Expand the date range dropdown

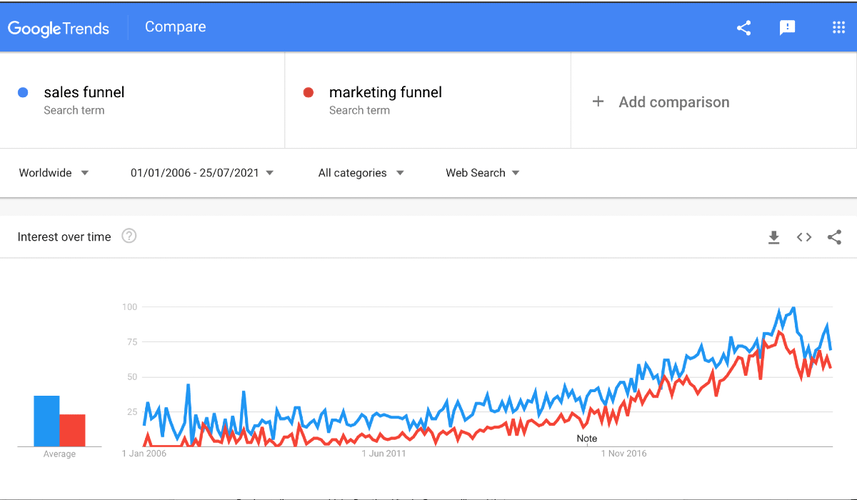click(202, 173)
